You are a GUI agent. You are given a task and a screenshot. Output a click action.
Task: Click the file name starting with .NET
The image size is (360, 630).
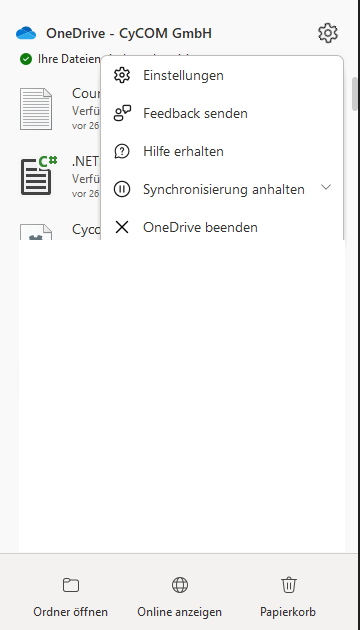coord(86,162)
